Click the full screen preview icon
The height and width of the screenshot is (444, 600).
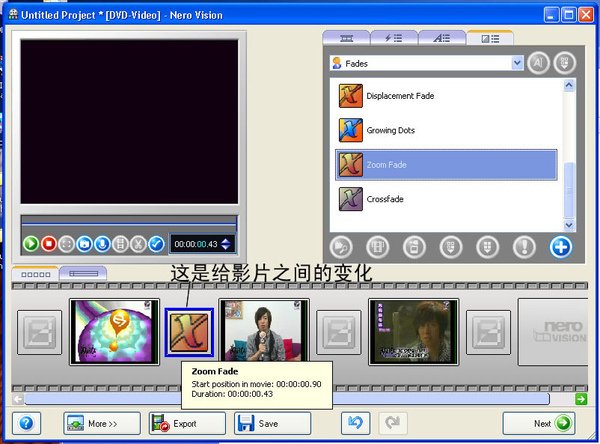67,244
